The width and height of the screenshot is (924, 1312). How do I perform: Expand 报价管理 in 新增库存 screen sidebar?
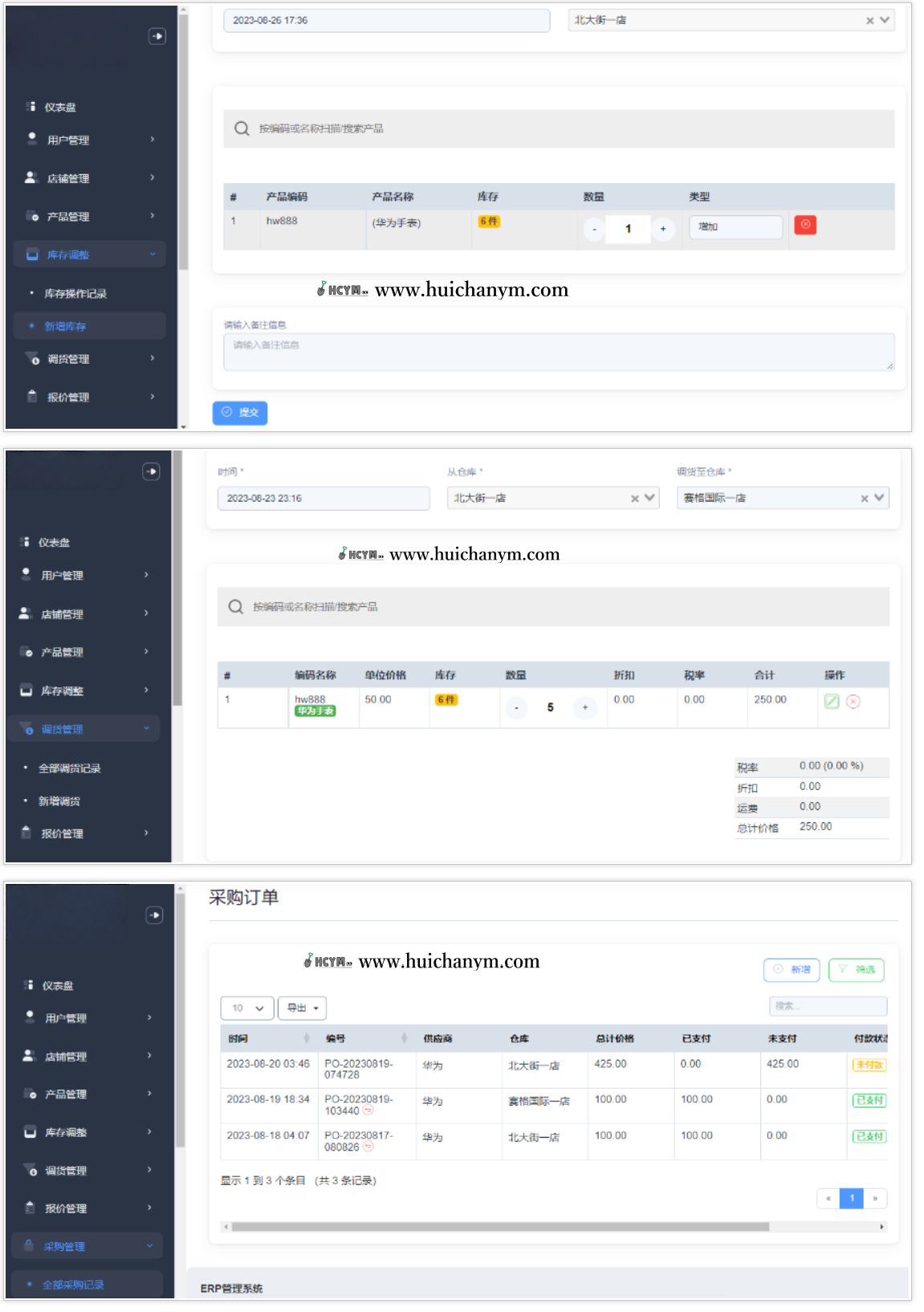[x=90, y=397]
